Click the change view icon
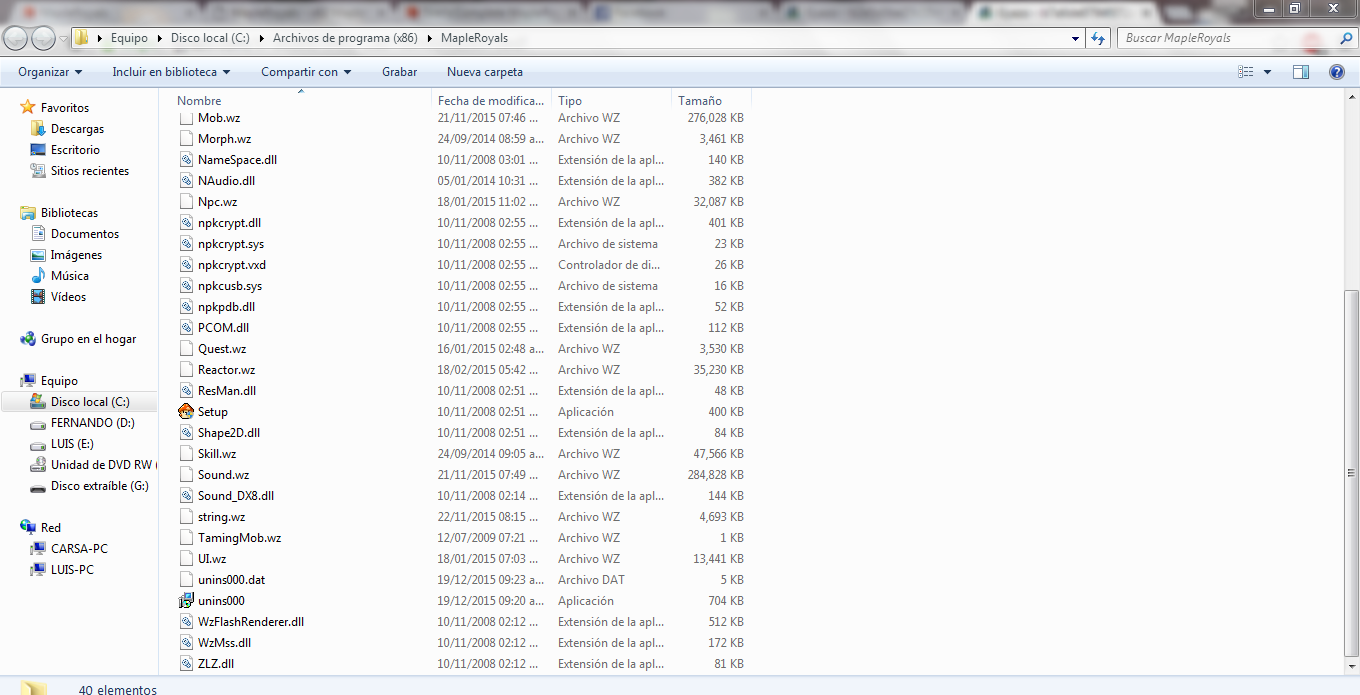 tap(1246, 72)
